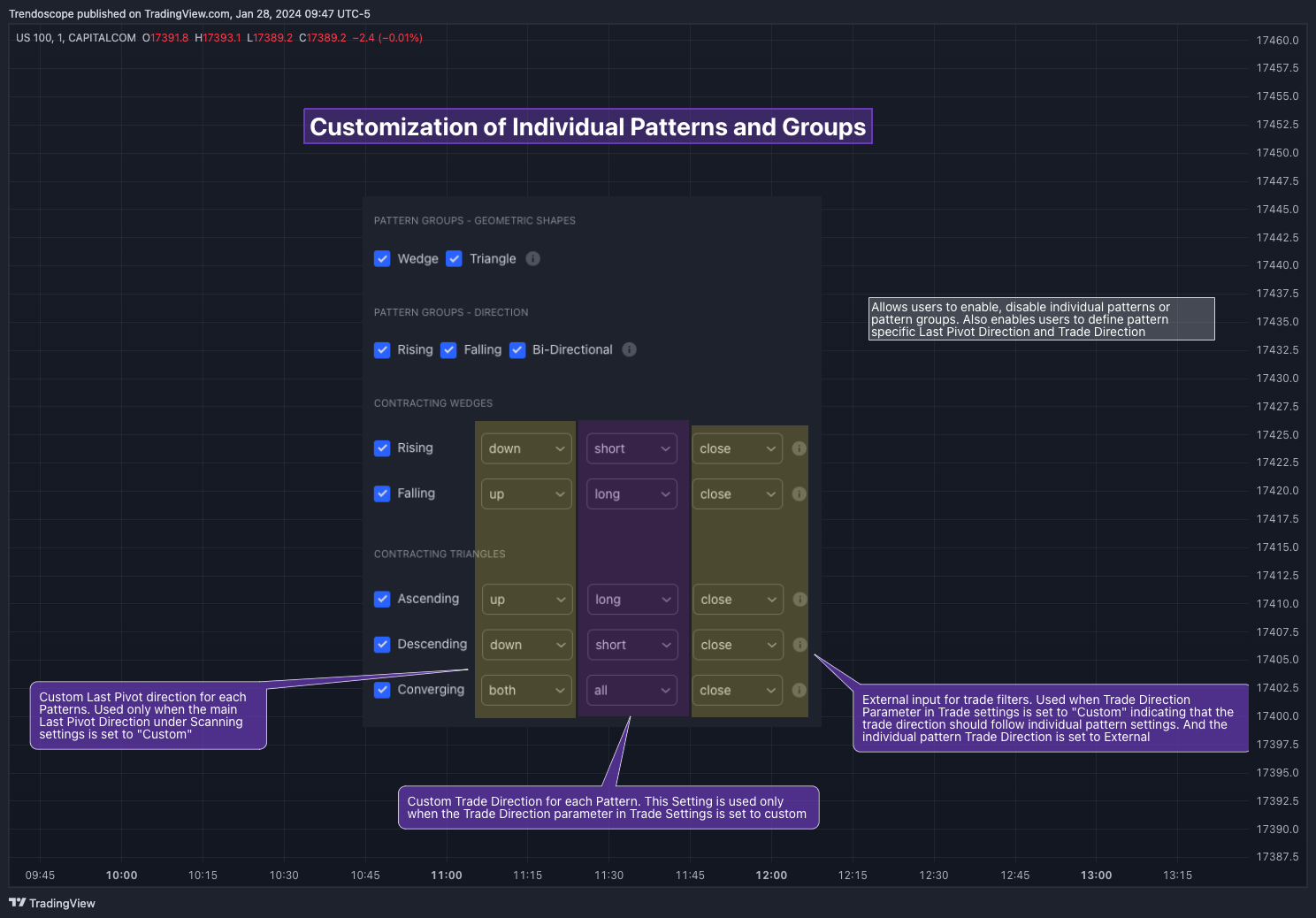The image size is (1316, 918).
Task: Click the 'Pattern Groups - Direction' heading
Action: [x=451, y=312]
